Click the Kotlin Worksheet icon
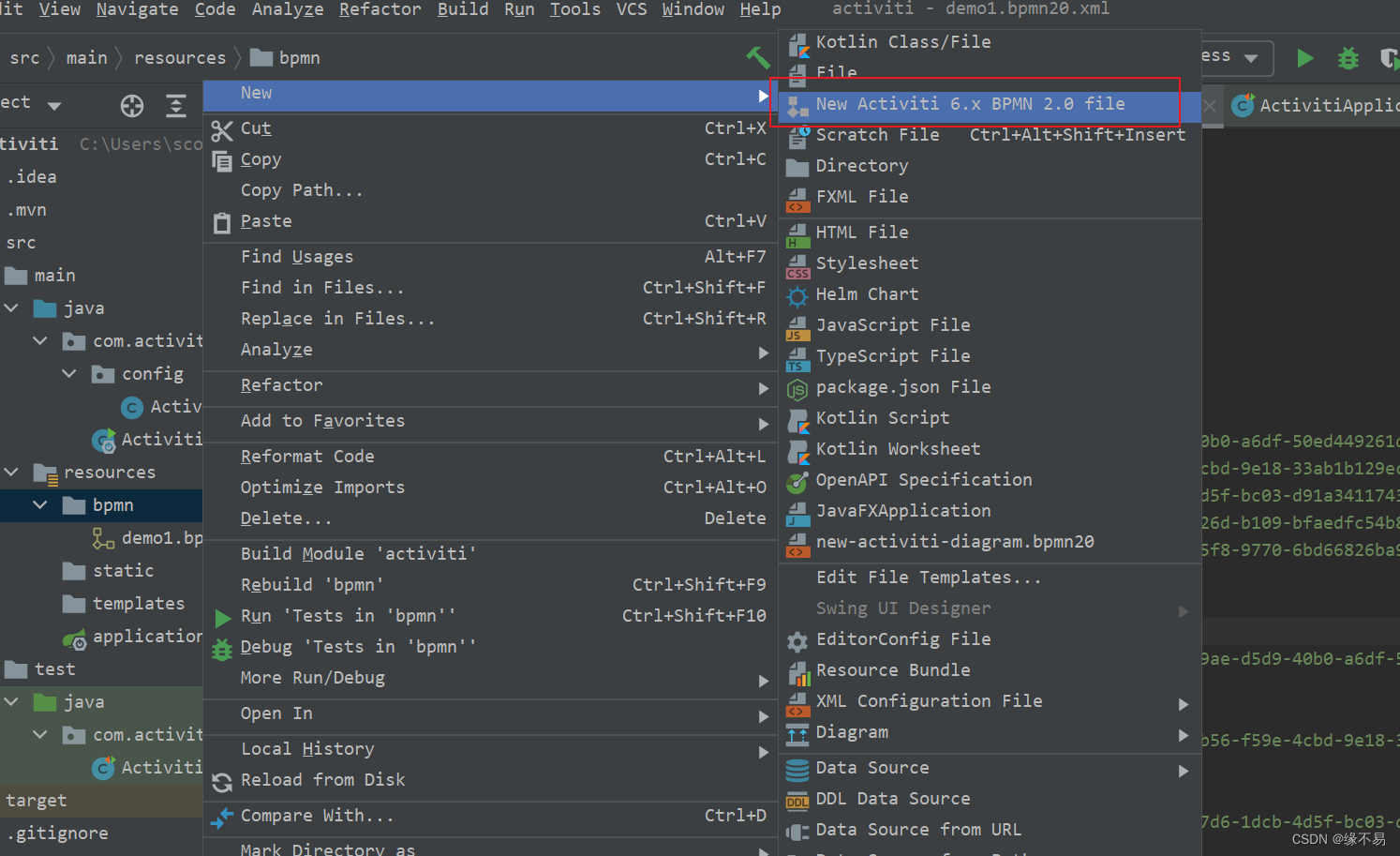The image size is (1400, 856). 797,451
